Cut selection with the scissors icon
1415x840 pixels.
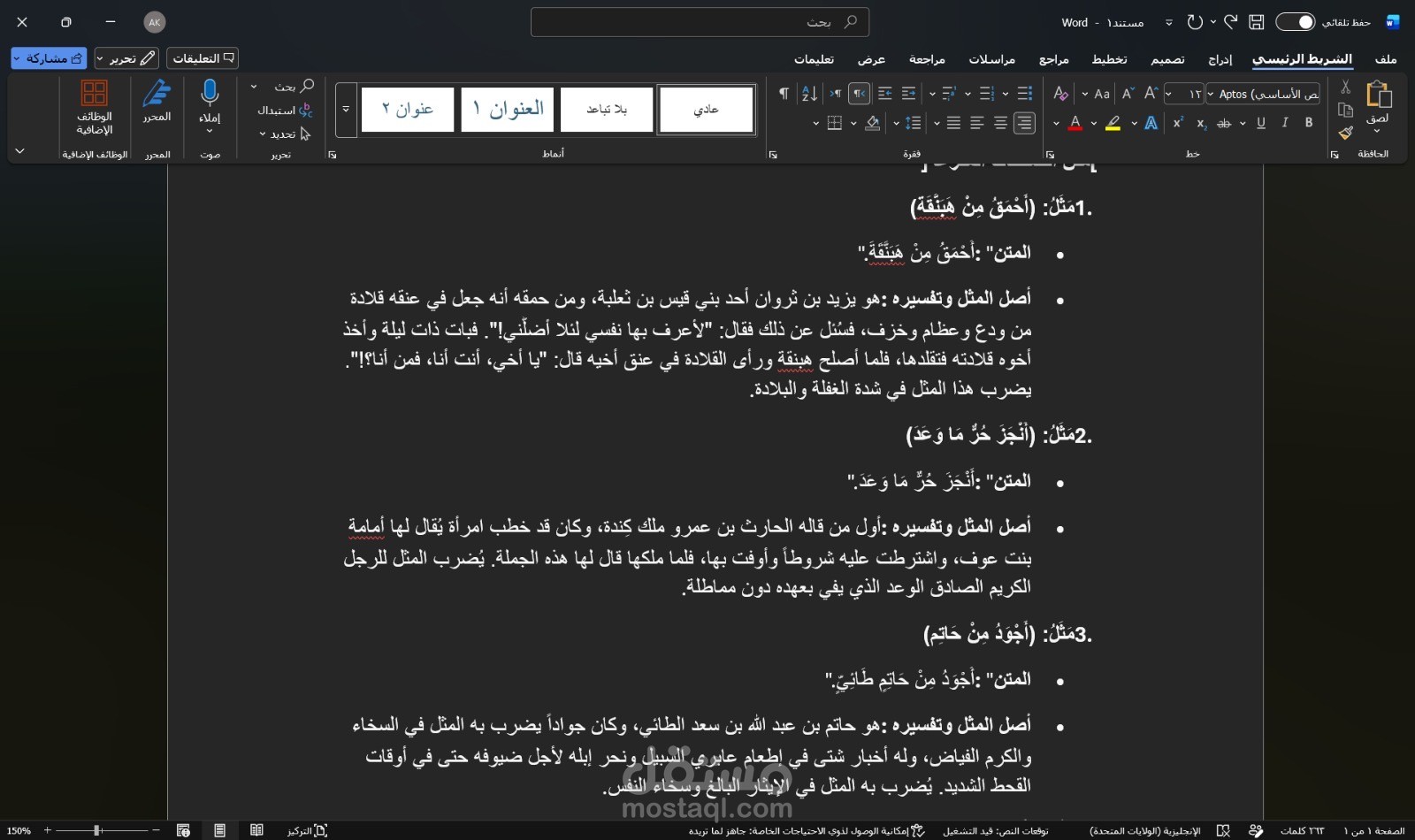pyautogui.click(x=1345, y=87)
